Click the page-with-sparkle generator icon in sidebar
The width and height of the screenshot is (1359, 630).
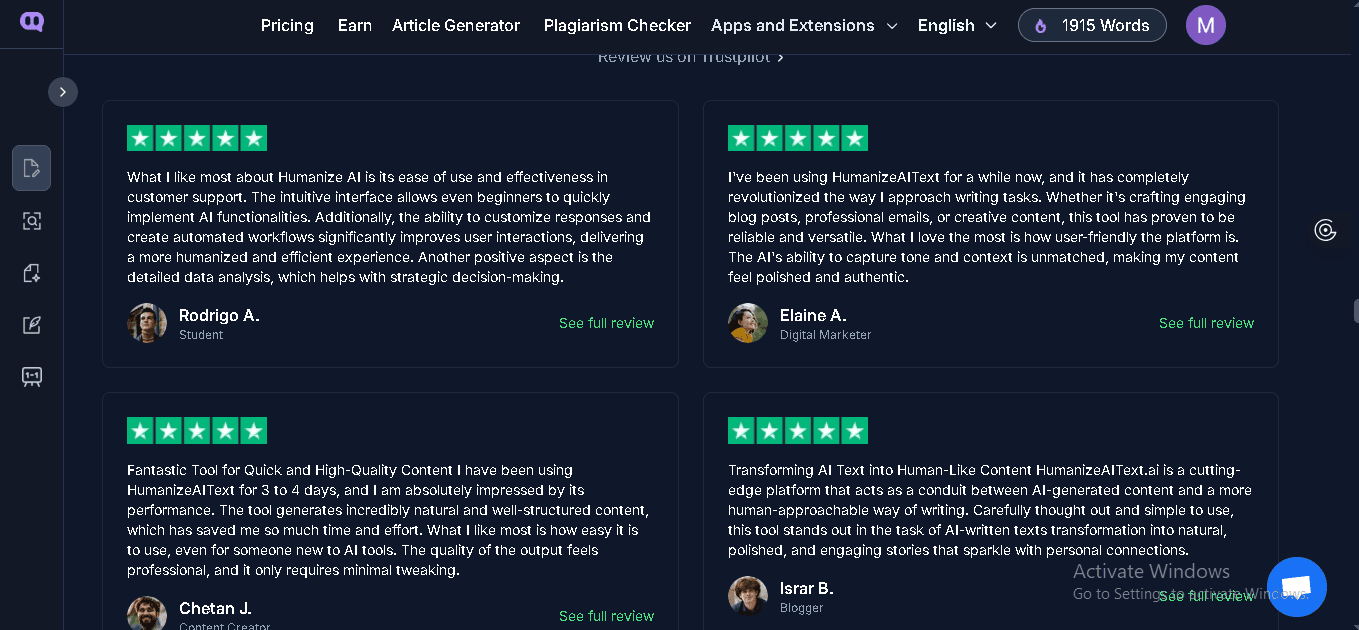point(31,272)
